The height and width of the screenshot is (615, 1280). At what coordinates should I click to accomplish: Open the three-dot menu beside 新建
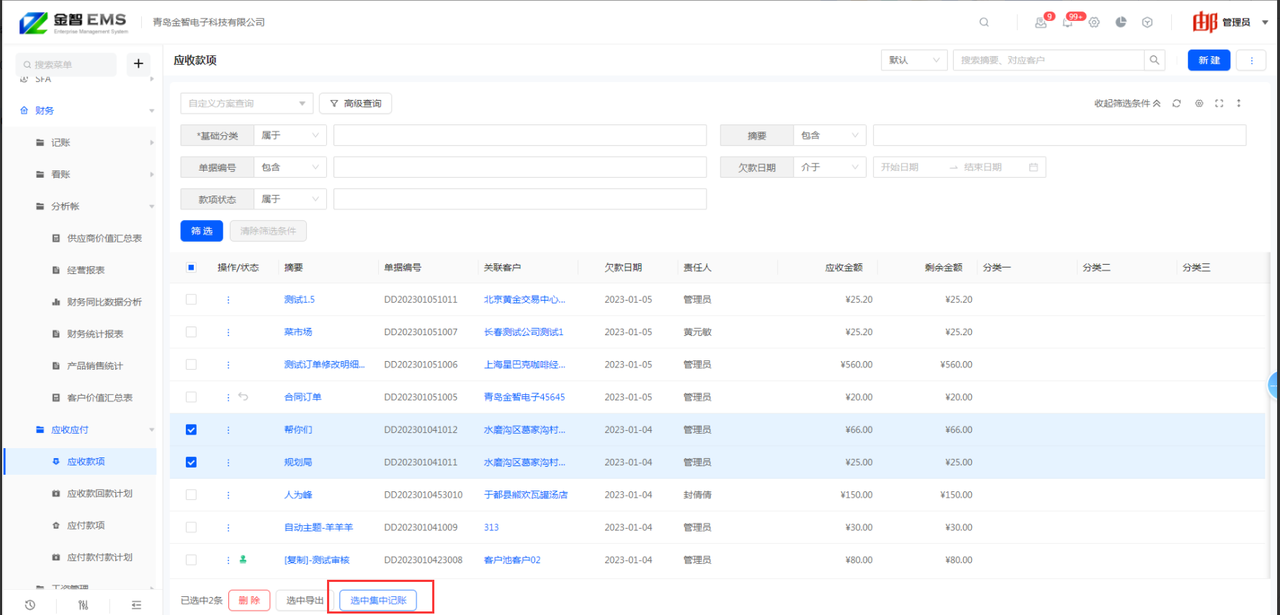(x=1251, y=60)
